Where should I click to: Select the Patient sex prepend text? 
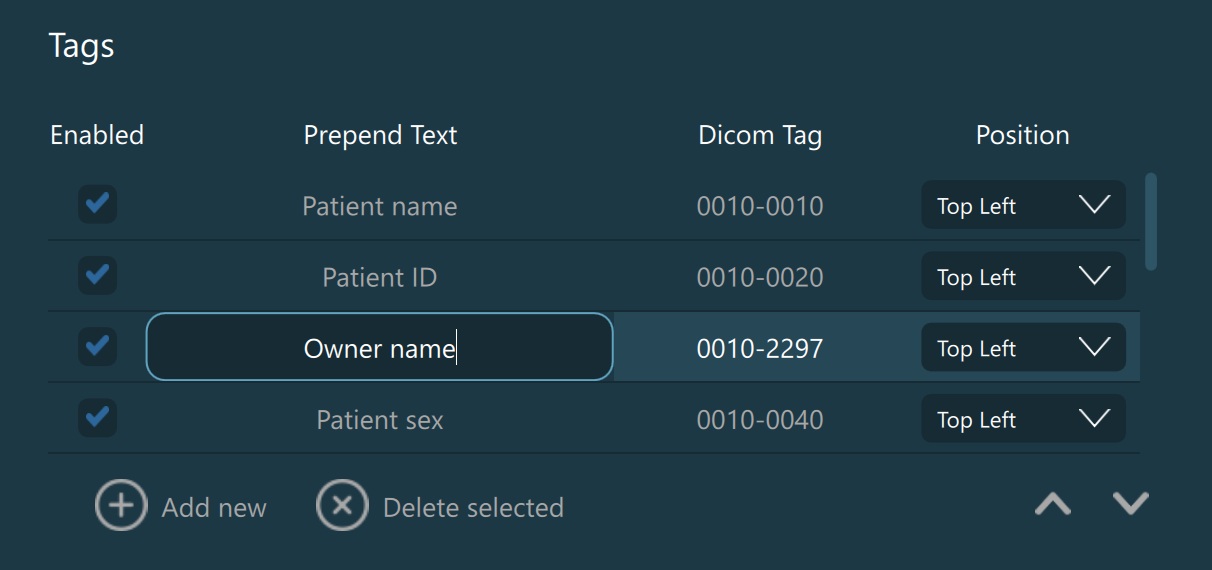(x=379, y=420)
